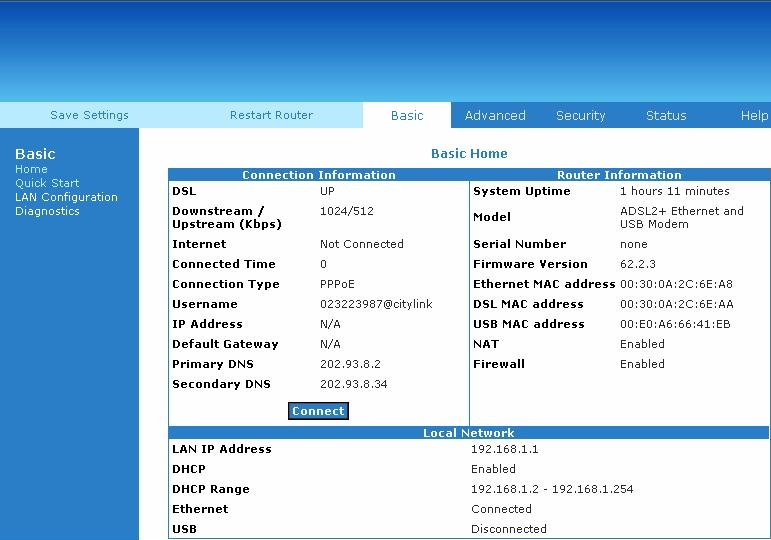This screenshot has height=540, width=771.
Task: Click firmware version 62.2.3
Action: click(638, 264)
